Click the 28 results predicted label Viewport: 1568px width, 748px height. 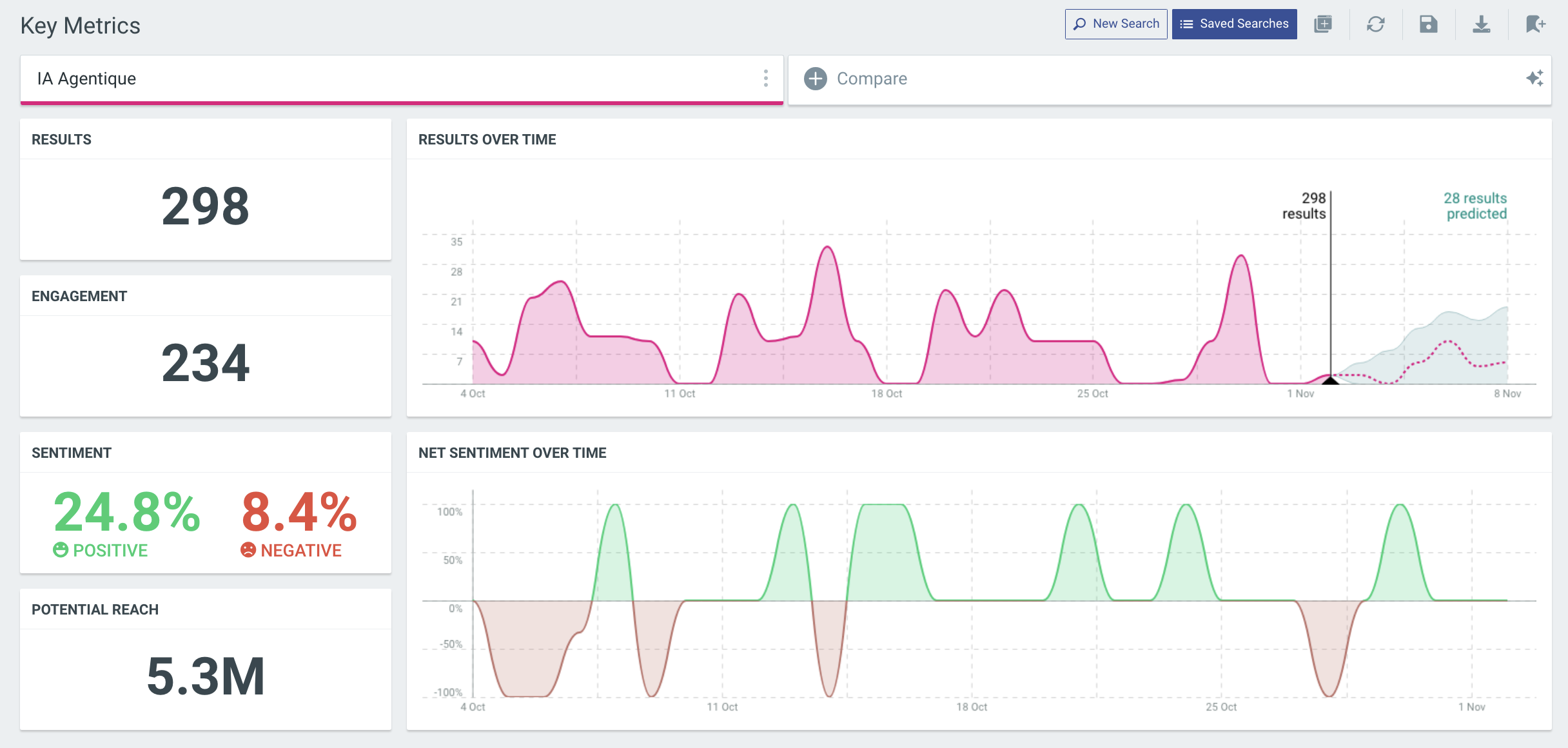click(x=1475, y=206)
